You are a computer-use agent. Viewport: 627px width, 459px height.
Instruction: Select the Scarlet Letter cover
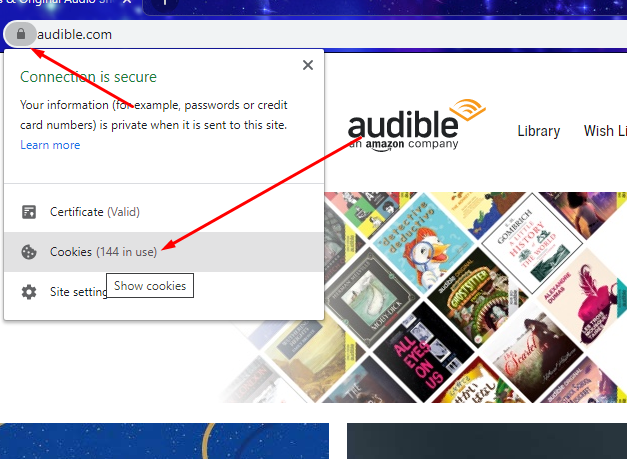pyautogui.click(x=532, y=353)
